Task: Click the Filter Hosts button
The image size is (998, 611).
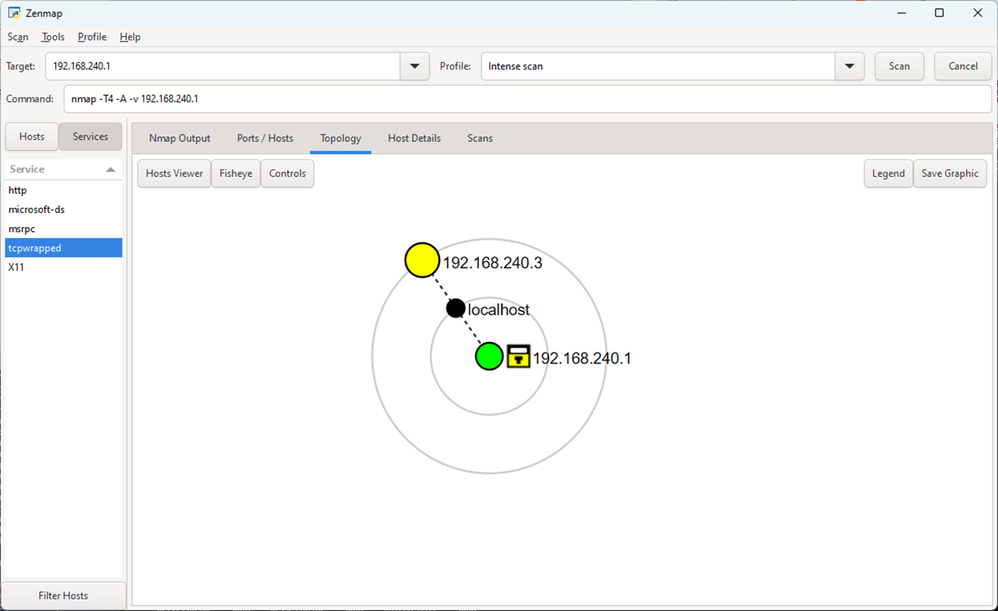Action: coord(63,596)
